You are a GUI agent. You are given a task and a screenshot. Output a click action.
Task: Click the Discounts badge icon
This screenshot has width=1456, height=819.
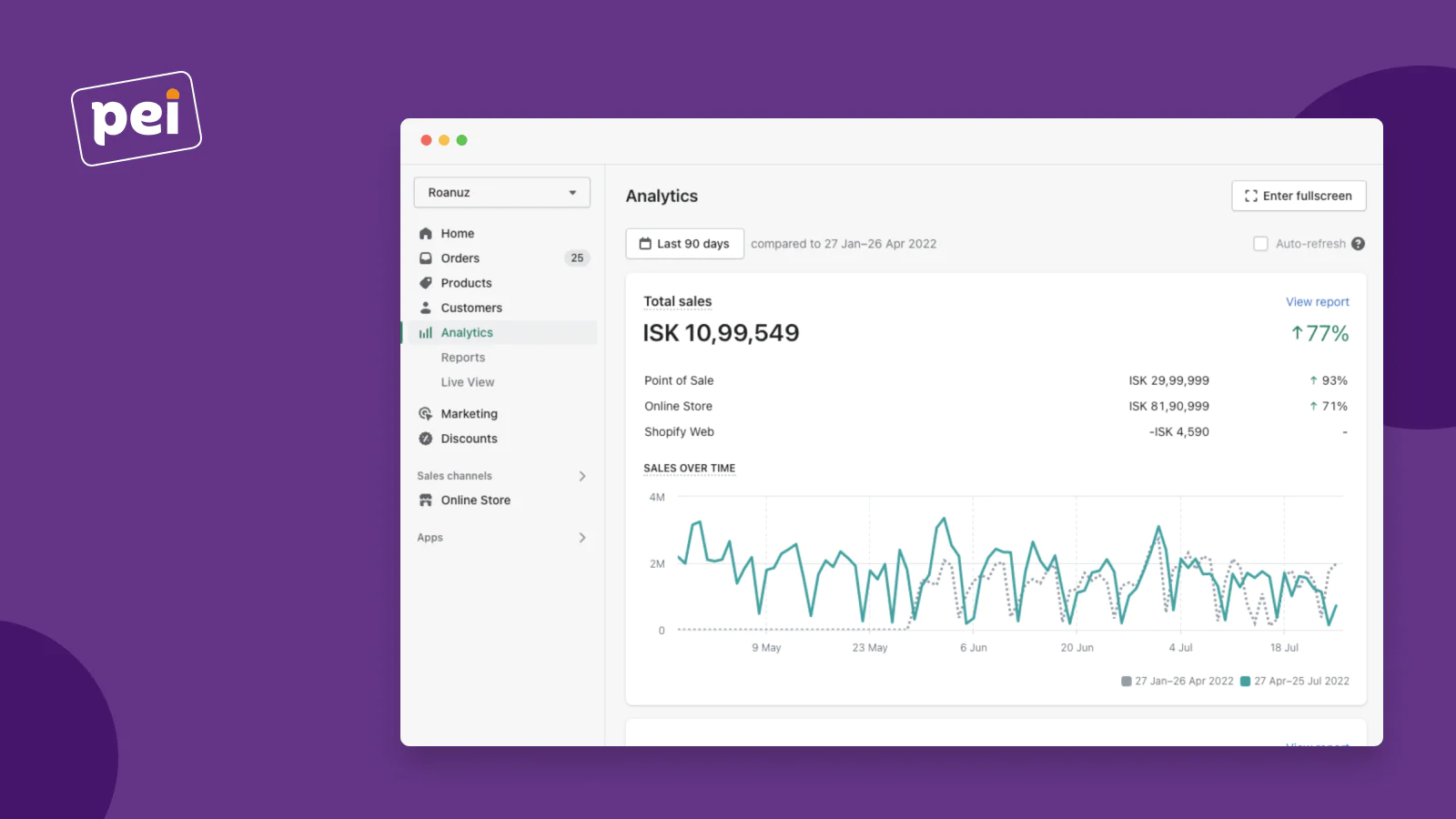point(425,439)
